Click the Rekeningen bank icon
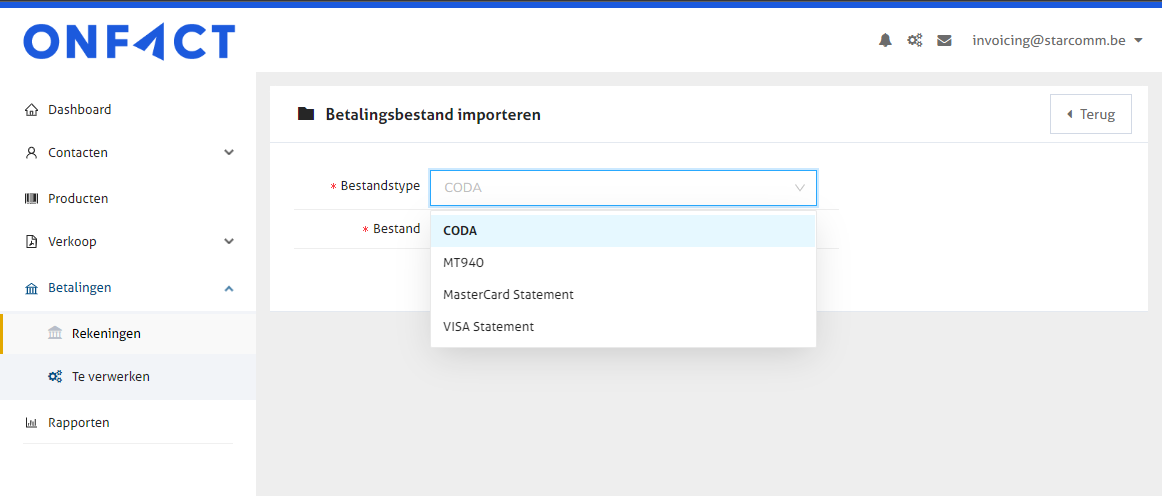 55,333
